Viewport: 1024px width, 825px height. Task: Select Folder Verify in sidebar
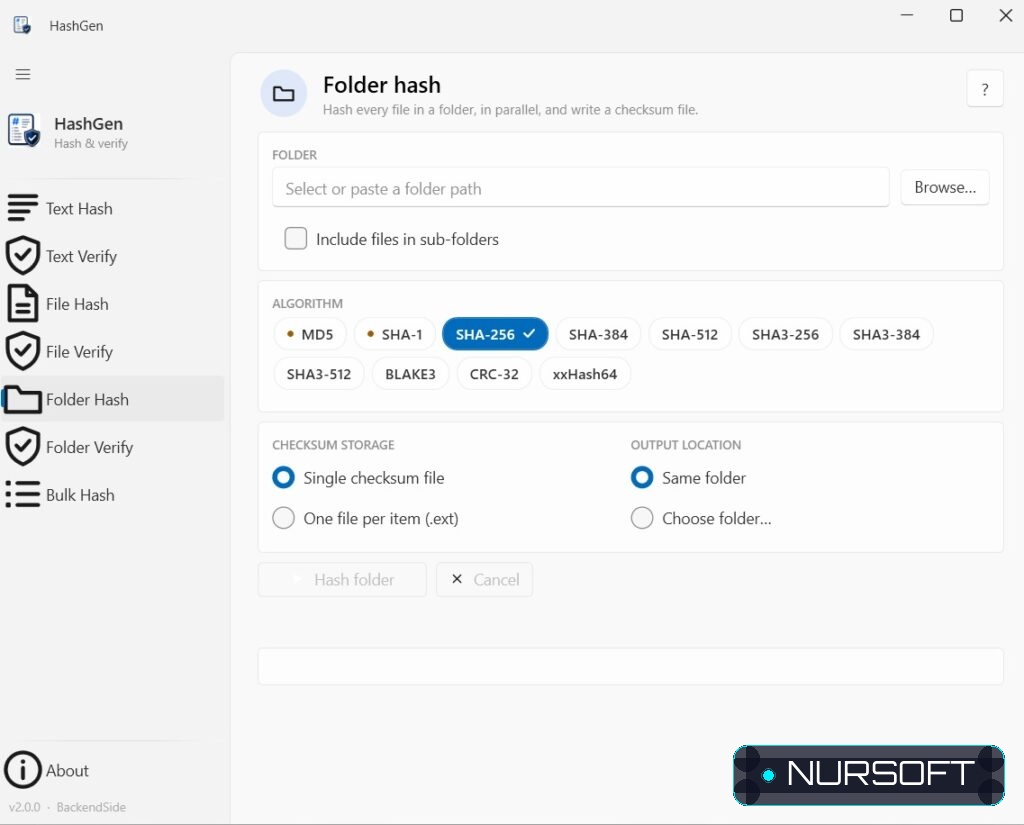pos(89,447)
